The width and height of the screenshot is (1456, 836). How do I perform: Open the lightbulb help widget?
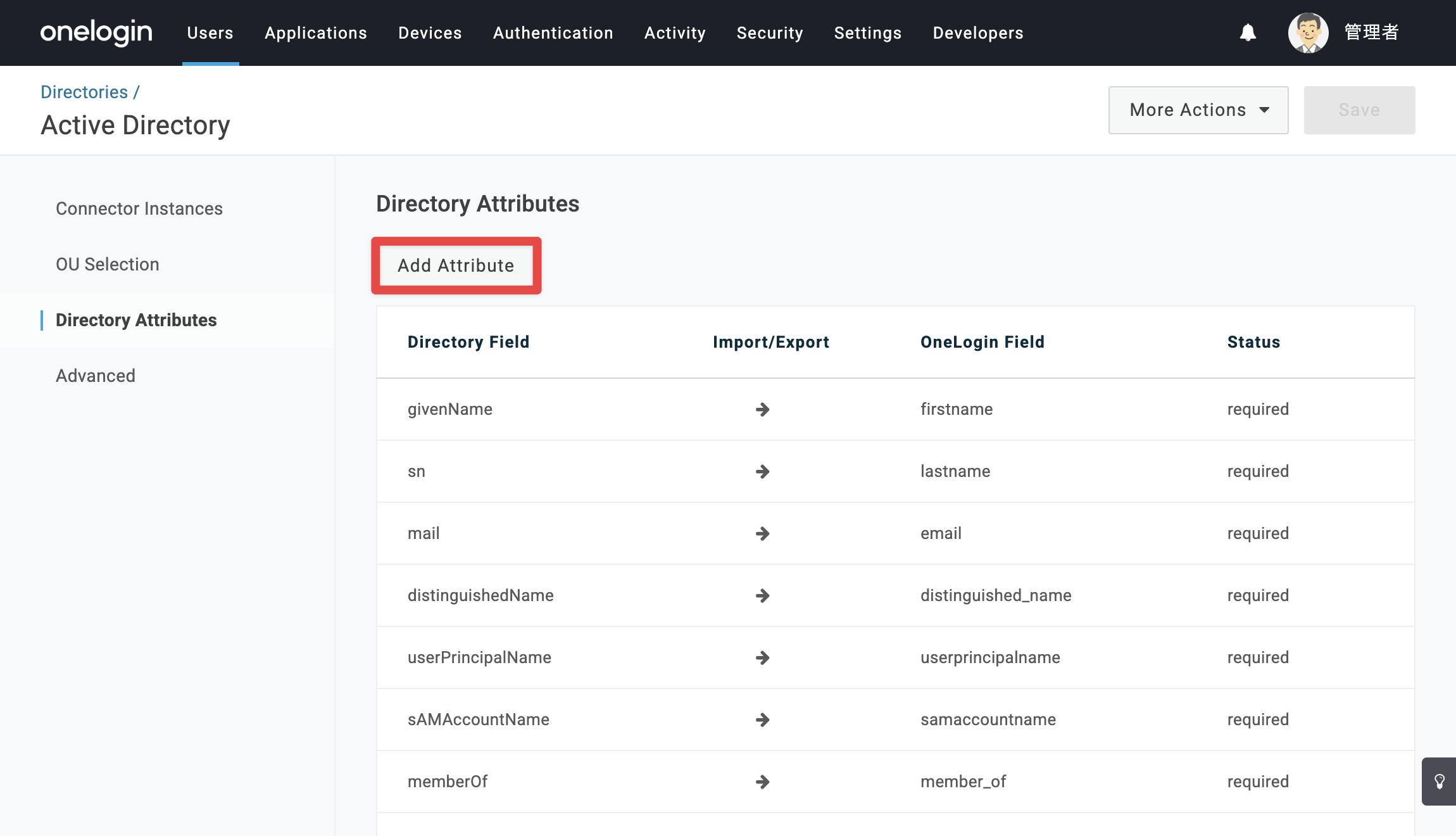pos(1439,782)
